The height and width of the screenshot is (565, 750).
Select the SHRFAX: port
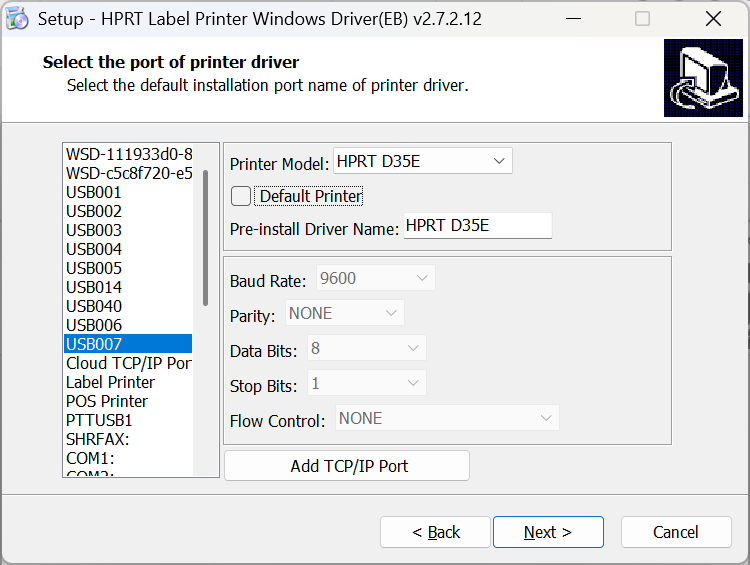tap(97, 439)
